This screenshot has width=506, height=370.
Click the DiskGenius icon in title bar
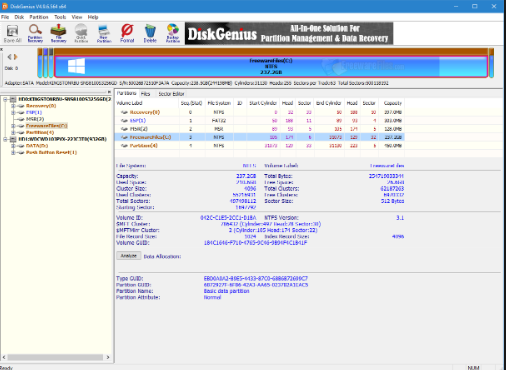pos(5,6)
